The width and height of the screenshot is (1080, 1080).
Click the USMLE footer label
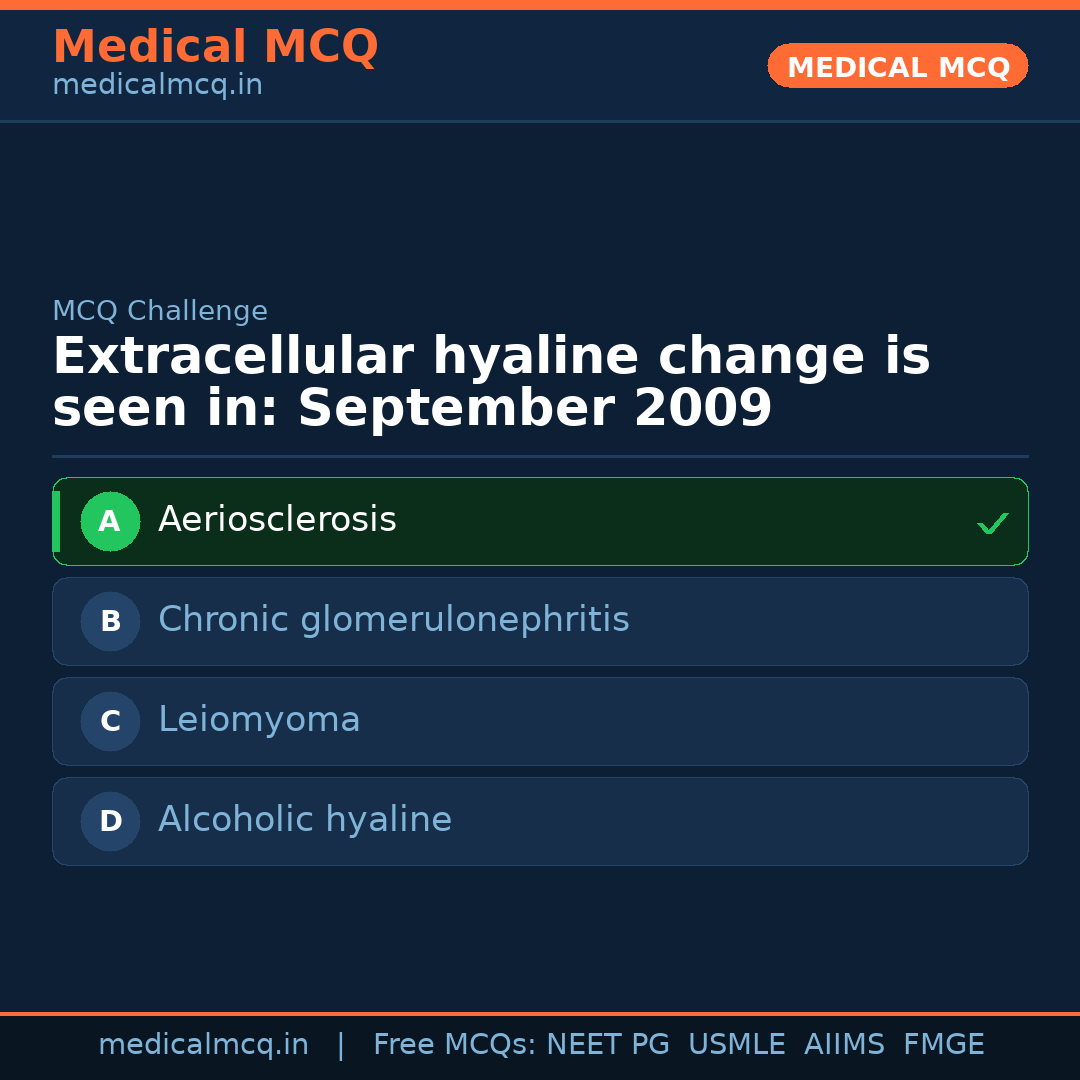click(x=736, y=1045)
